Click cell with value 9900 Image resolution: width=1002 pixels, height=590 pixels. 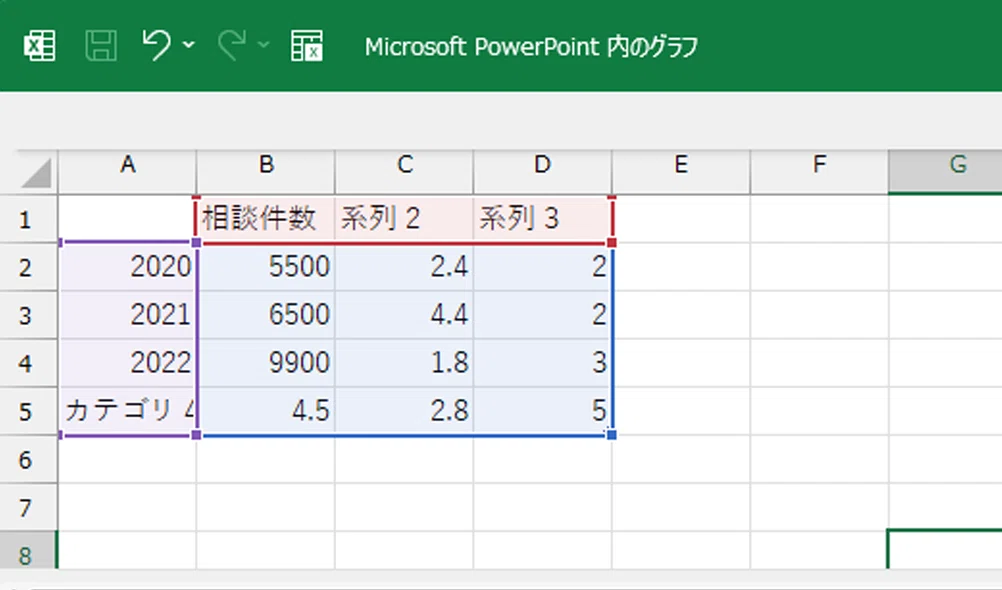pos(266,363)
